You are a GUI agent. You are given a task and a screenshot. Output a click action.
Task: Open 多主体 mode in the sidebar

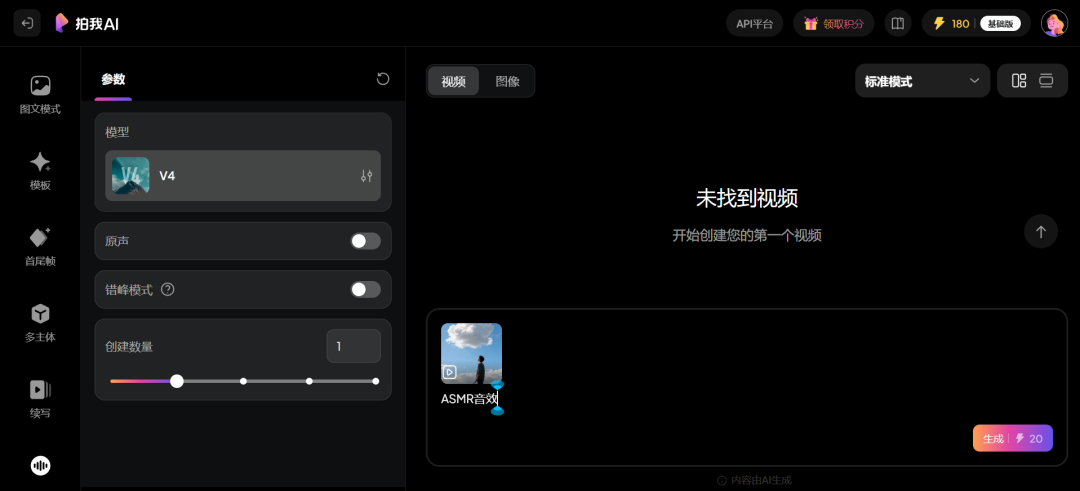(40, 324)
